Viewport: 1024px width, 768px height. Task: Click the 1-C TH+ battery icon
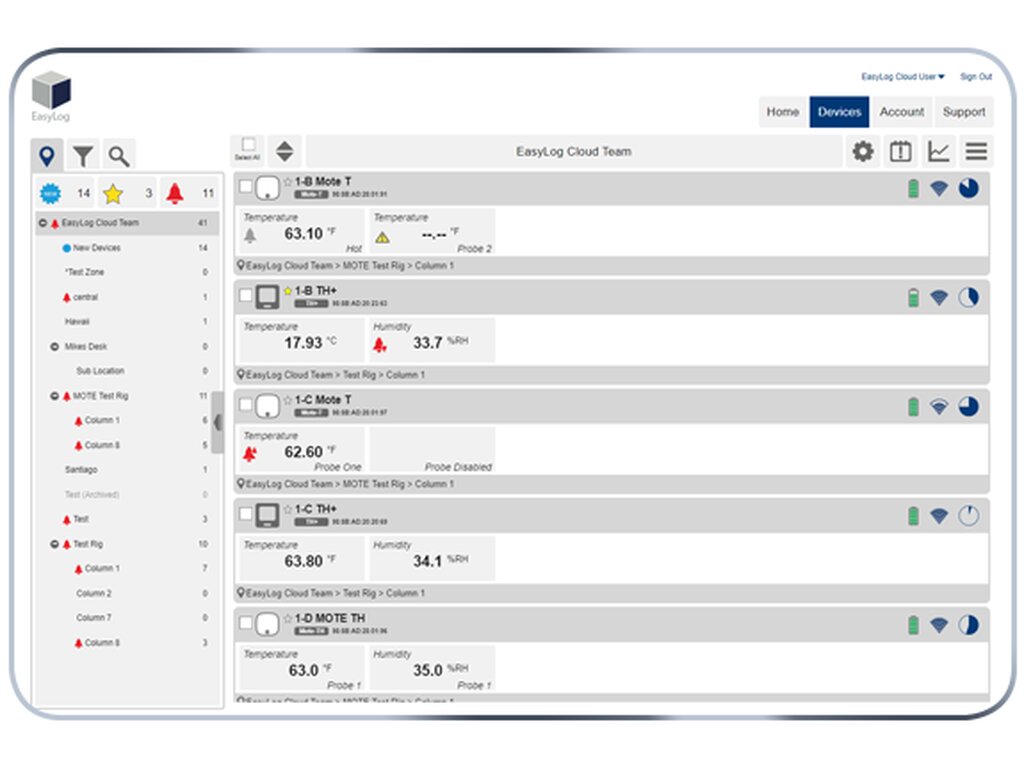click(x=914, y=516)
